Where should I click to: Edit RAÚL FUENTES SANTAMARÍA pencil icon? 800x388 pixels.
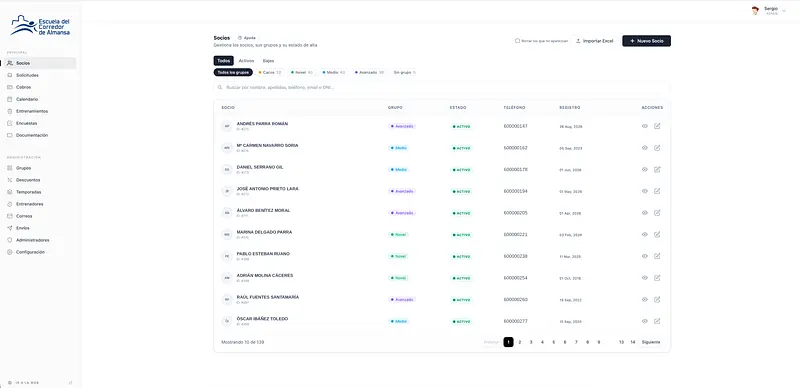click(657, 299)
